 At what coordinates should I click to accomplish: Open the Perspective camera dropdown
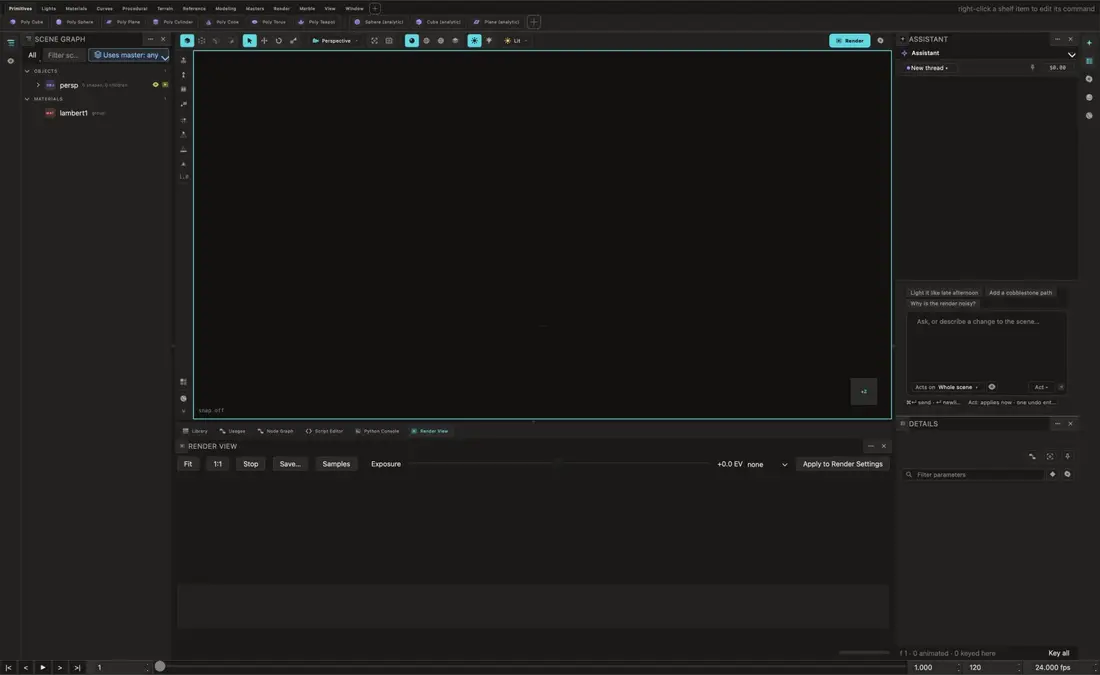(x=335, y=41)
